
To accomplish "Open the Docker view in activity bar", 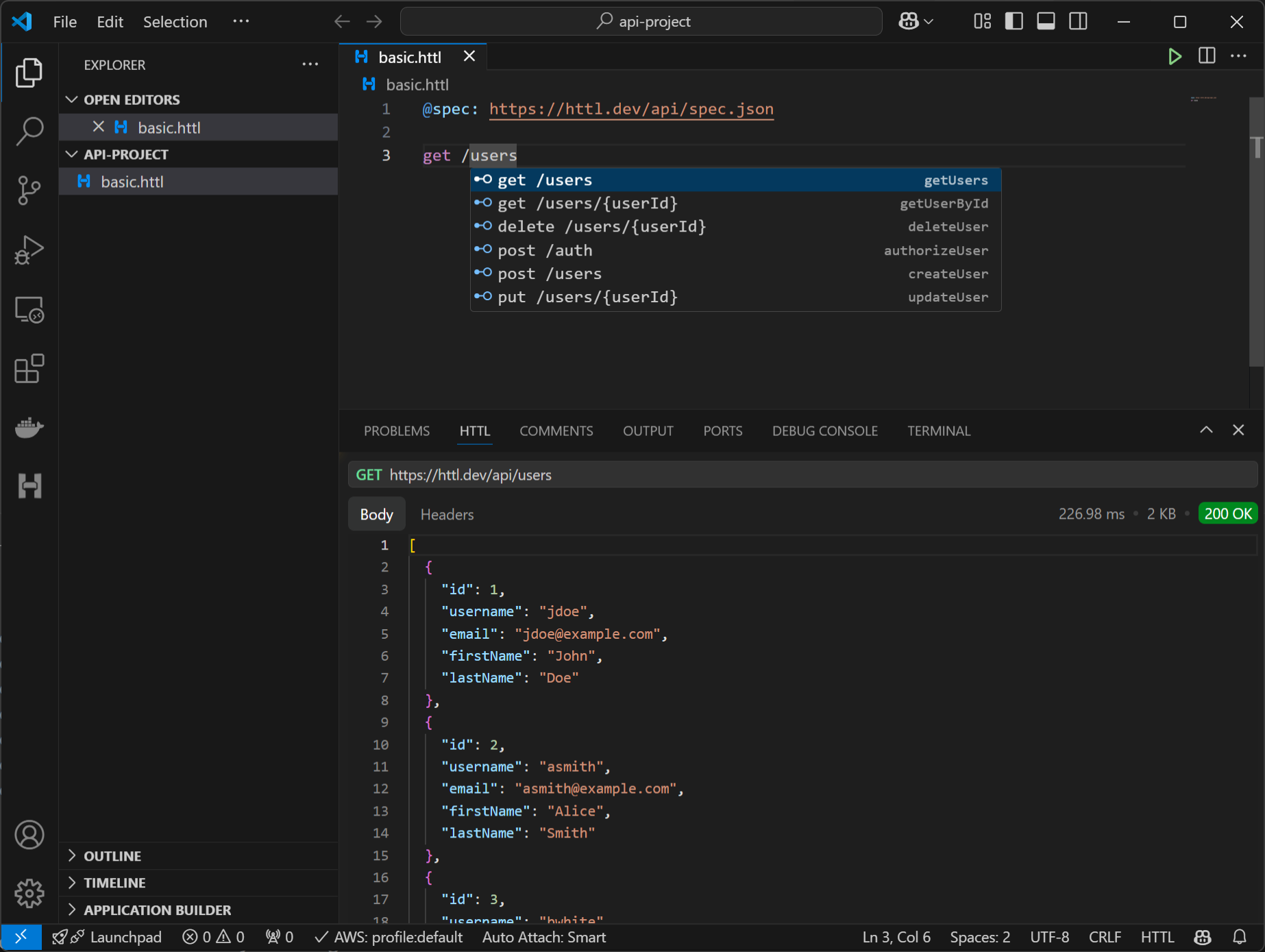I will click(x=29, y=428).
